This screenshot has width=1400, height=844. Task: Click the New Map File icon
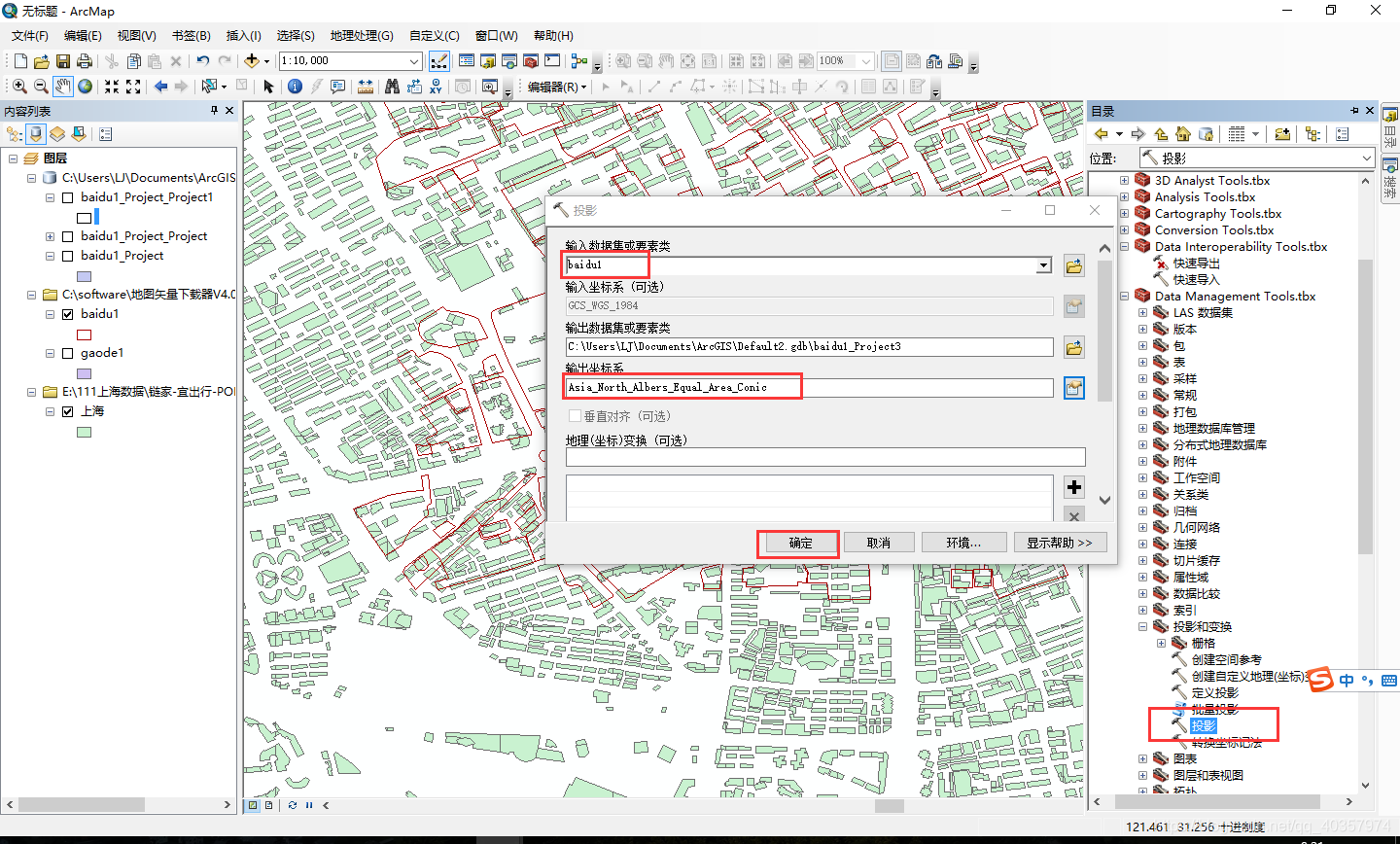pyautogui.click(x=20, y=60)
